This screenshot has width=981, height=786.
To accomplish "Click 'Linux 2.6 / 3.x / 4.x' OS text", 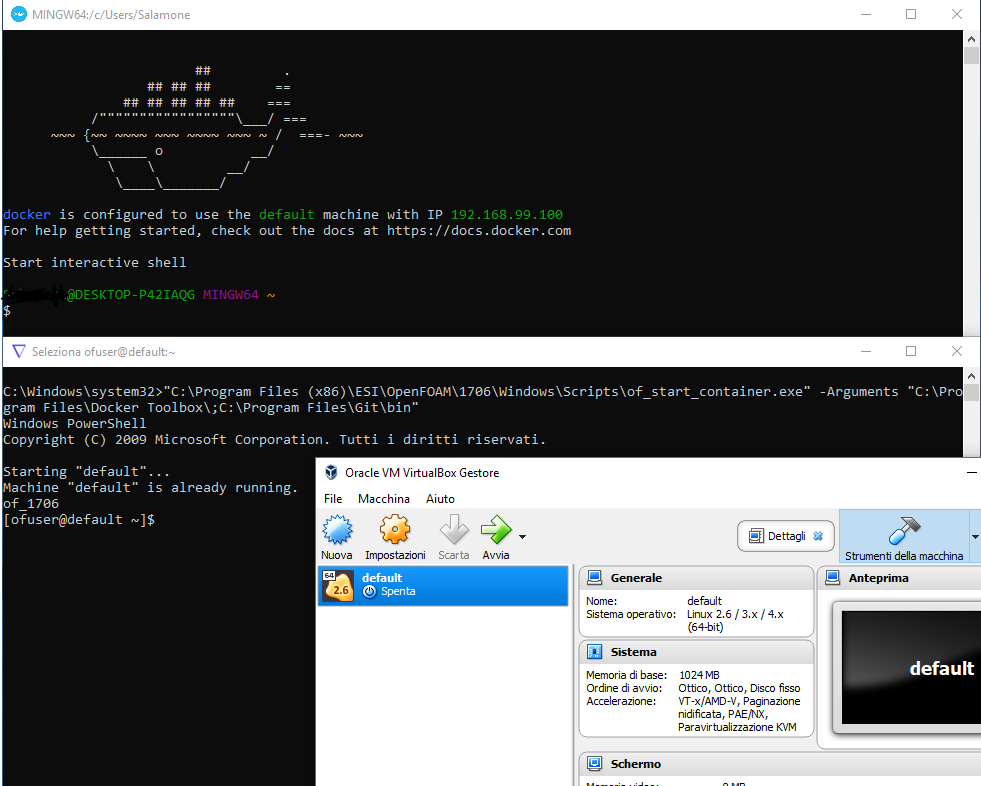I will [735, 614].
